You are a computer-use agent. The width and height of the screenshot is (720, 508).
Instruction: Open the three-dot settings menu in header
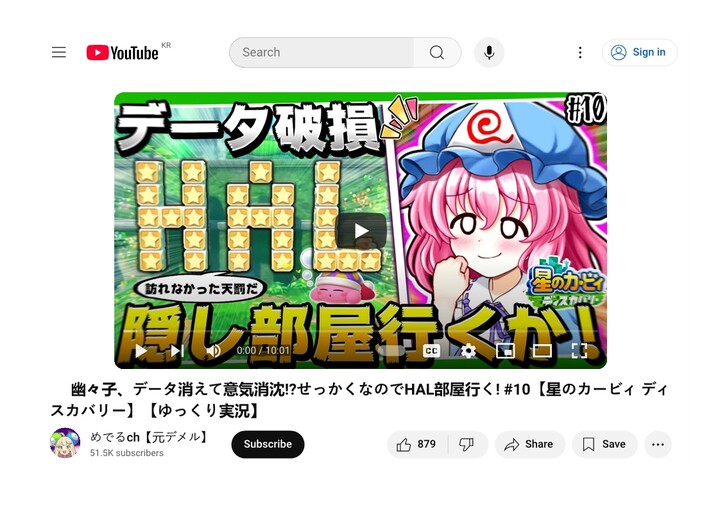point(580,52)
